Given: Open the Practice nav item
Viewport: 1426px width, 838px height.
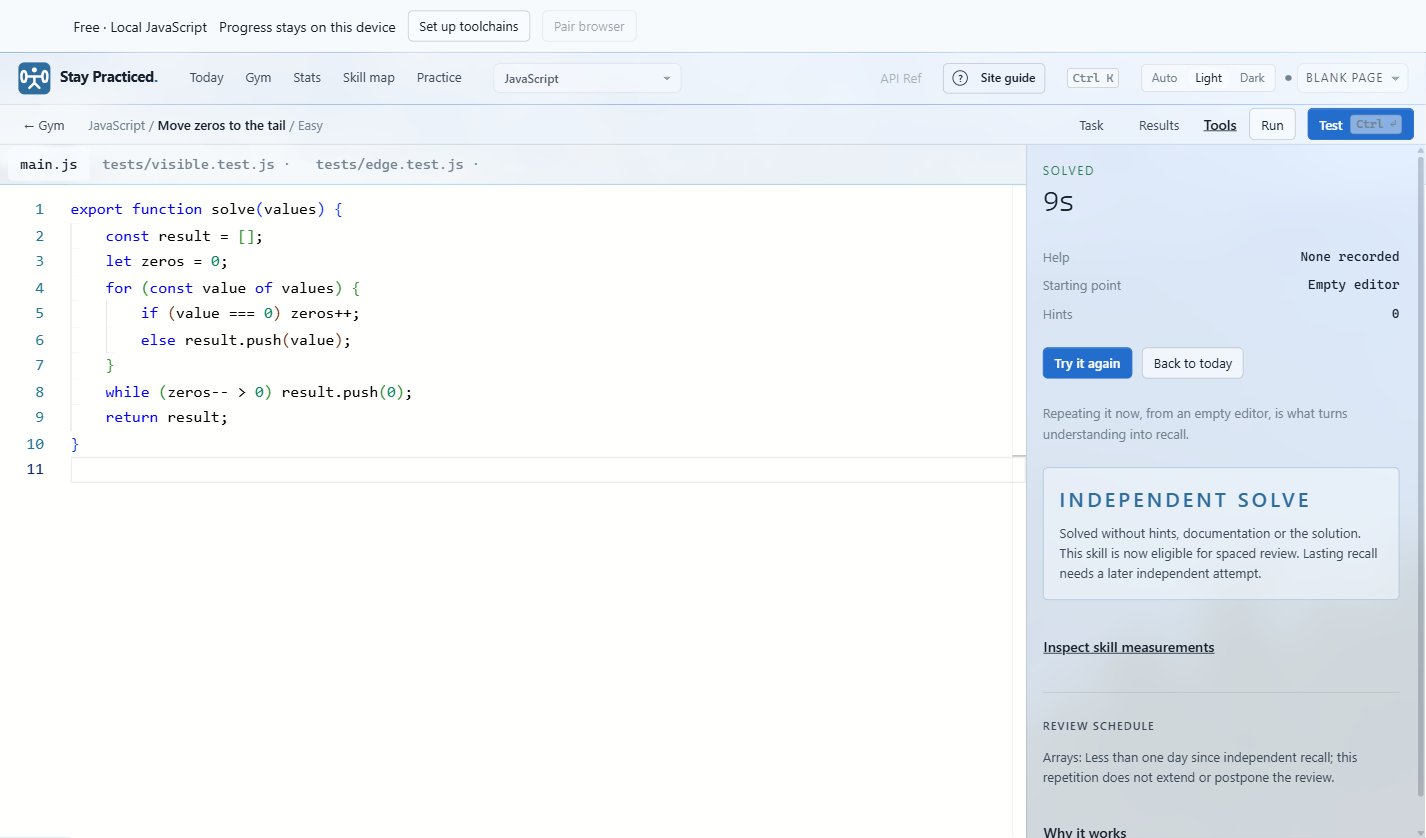Looking at the screenshot, I should pyautogui.click(x=439, y=78).
